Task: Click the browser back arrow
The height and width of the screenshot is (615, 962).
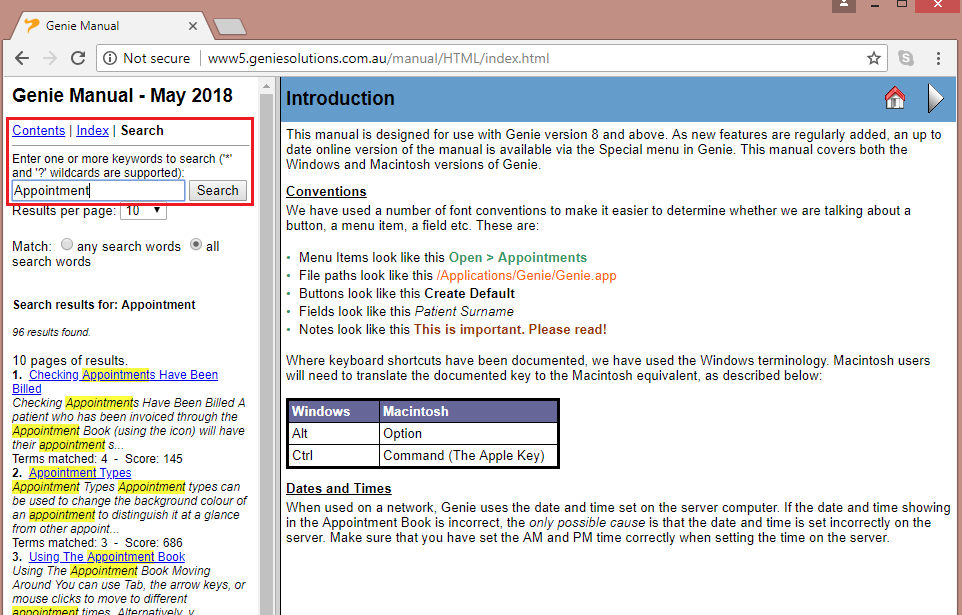Action: point(22,58)
